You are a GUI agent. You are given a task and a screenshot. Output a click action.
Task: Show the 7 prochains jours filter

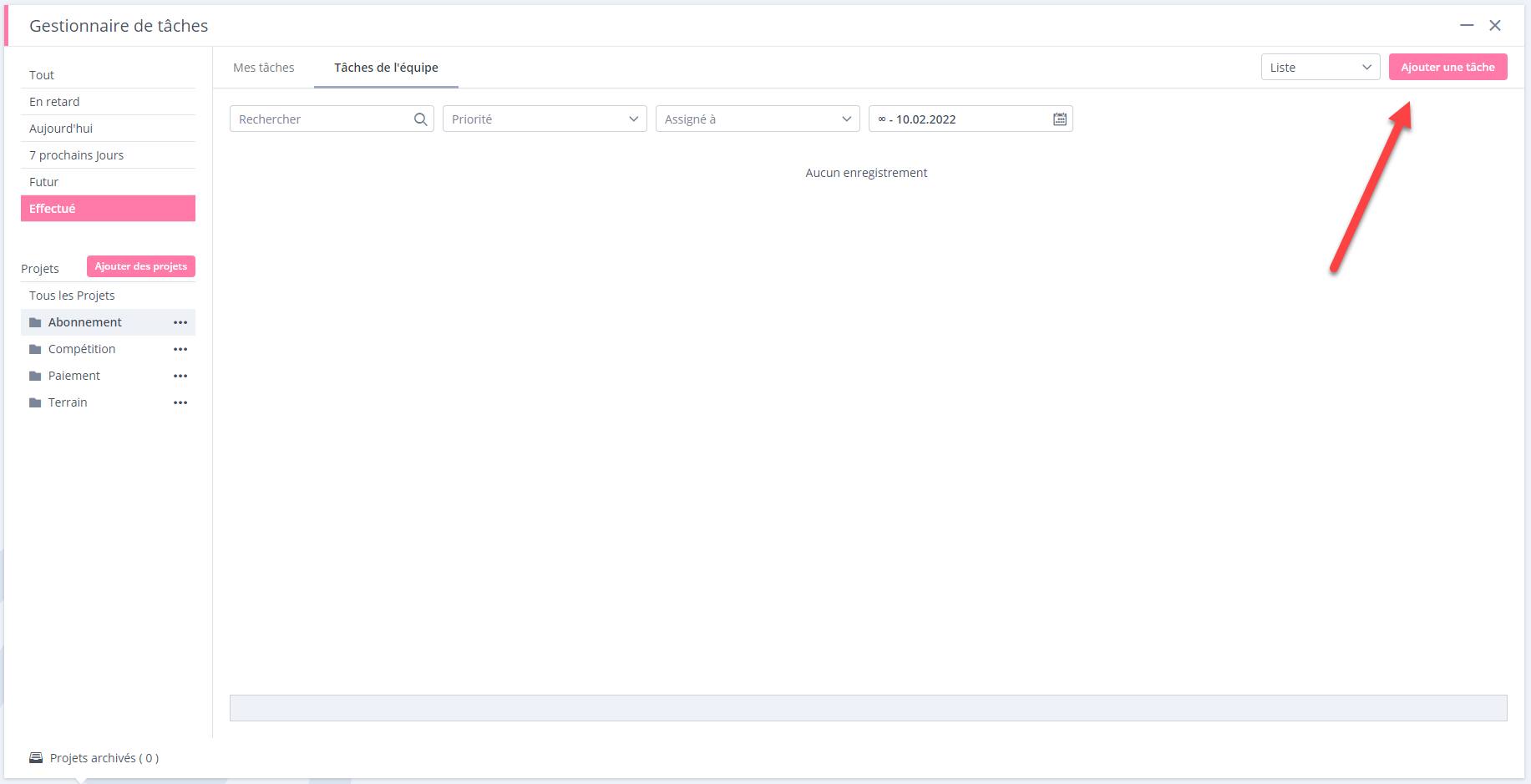pos(108,155)
